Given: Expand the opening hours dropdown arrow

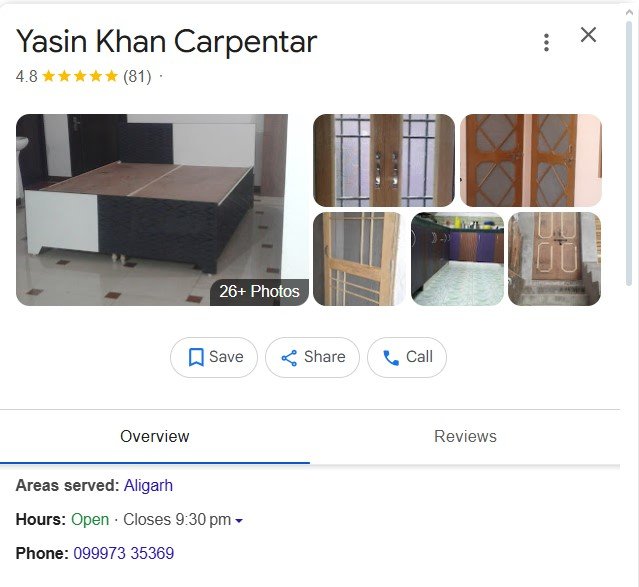Looking at the screenshot, I should pos(239,521).
